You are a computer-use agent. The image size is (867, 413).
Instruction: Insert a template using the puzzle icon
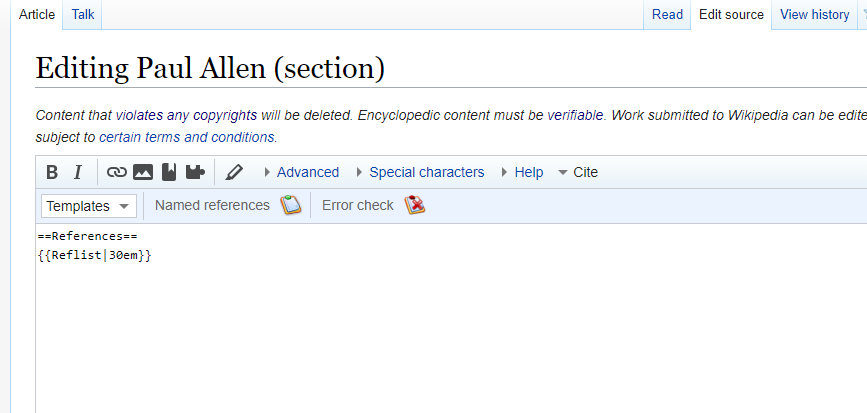click(x=195, y=172)
